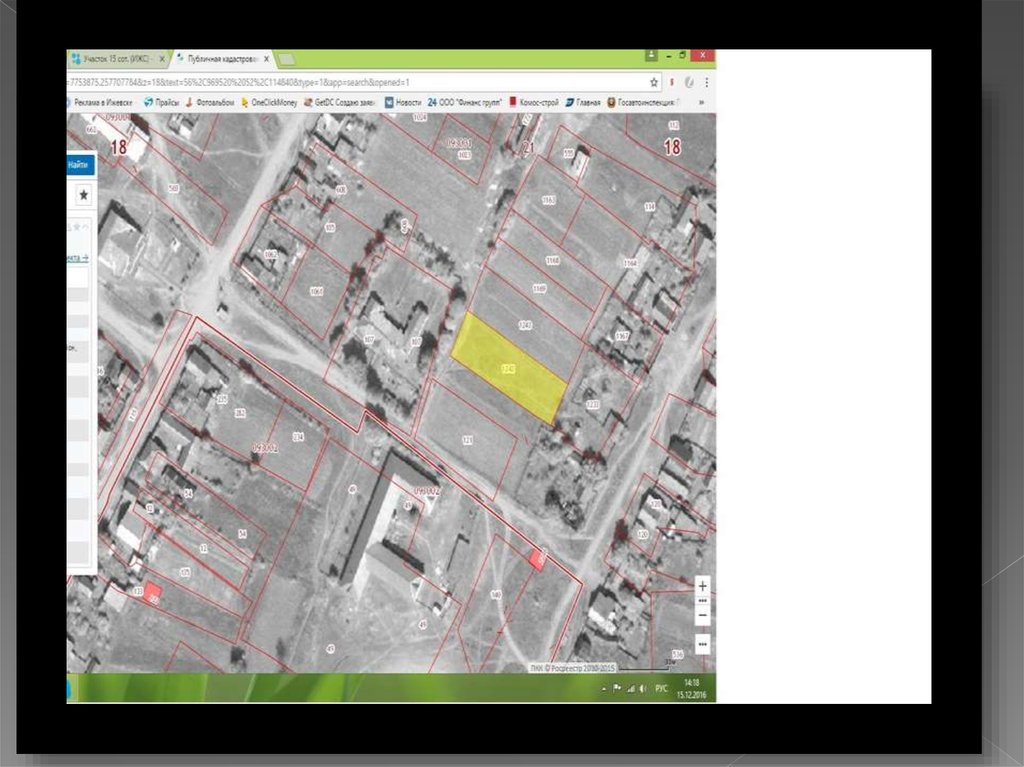Open the OneClickMoney bookmark
The image size is (1024, 767).
(275, 102)
